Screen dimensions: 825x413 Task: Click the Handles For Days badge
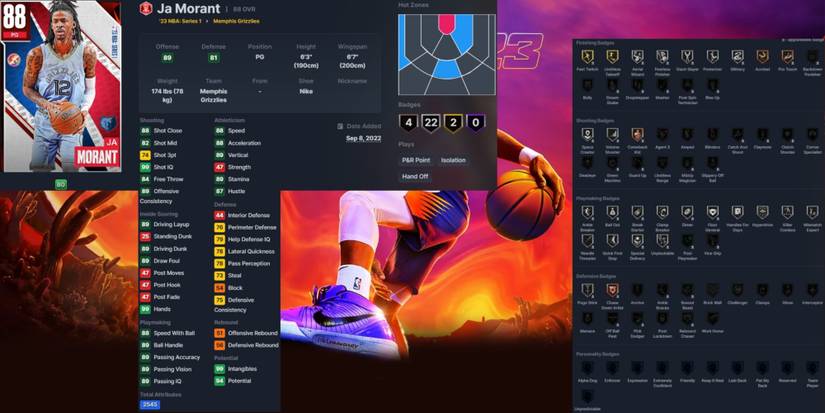[737, 213]
